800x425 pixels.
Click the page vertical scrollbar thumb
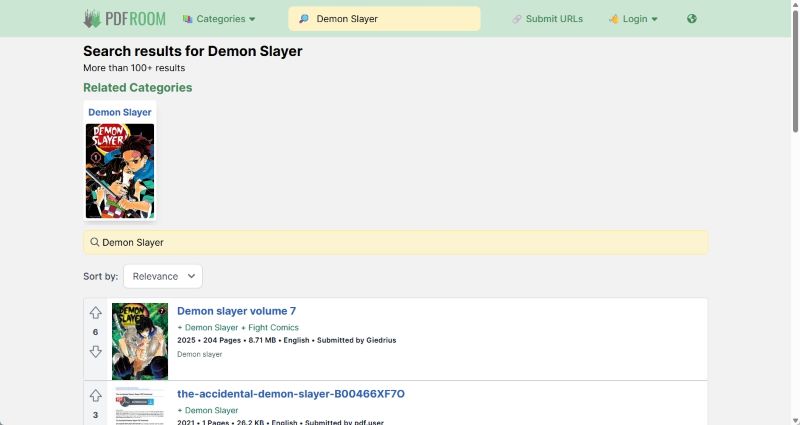click(795, 71)
